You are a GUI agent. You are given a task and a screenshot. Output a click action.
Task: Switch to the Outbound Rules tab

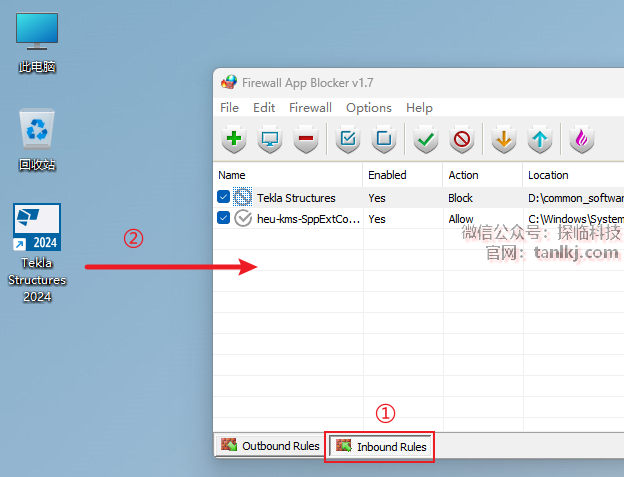pos(270,446)
